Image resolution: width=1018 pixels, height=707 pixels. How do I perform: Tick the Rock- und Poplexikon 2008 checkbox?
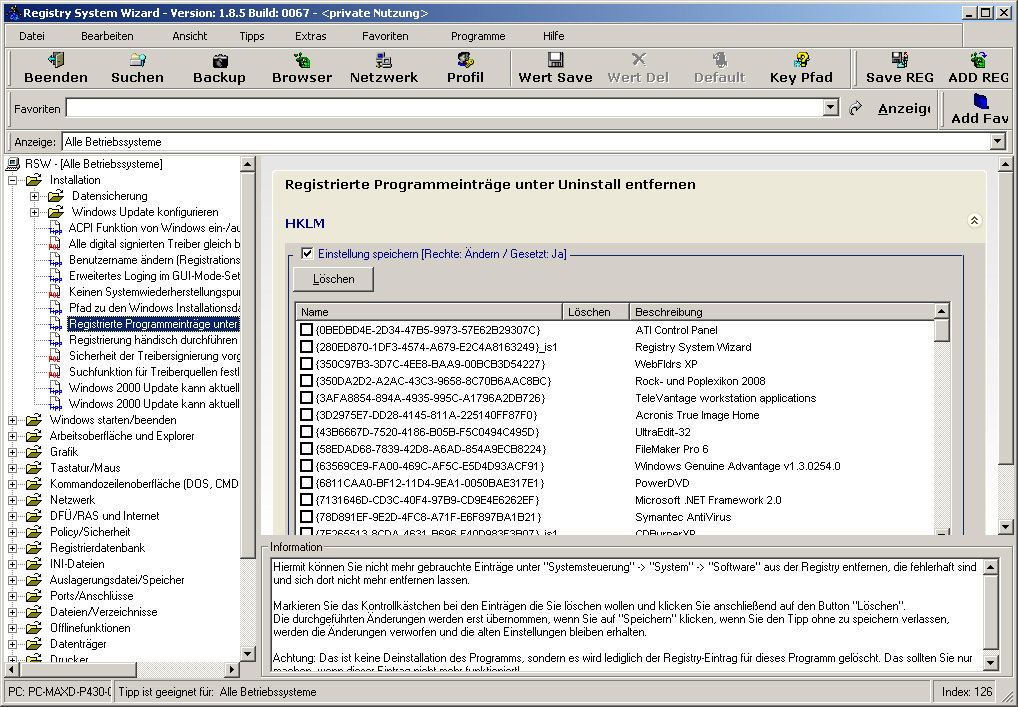(306, 380)
